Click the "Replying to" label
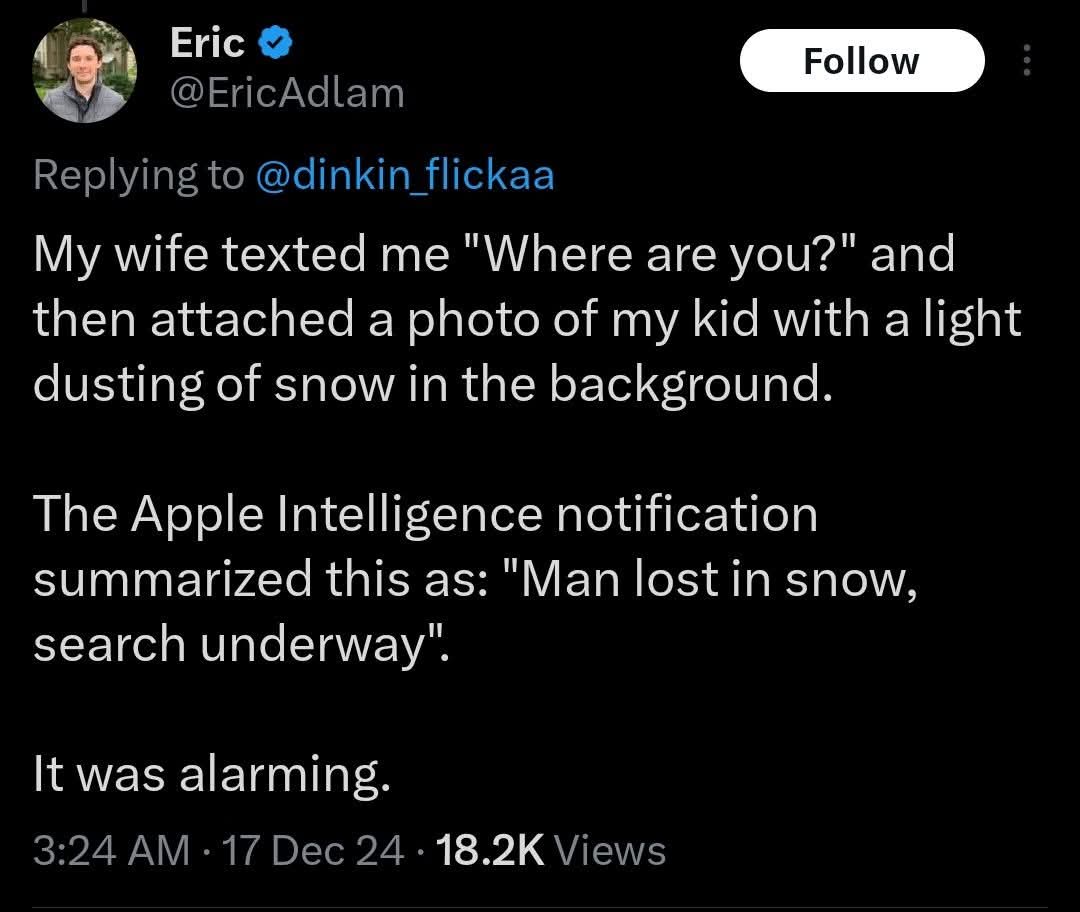The height and width of the screenshot is (912, 1080). pyautogui.click(x=138, y=175)
